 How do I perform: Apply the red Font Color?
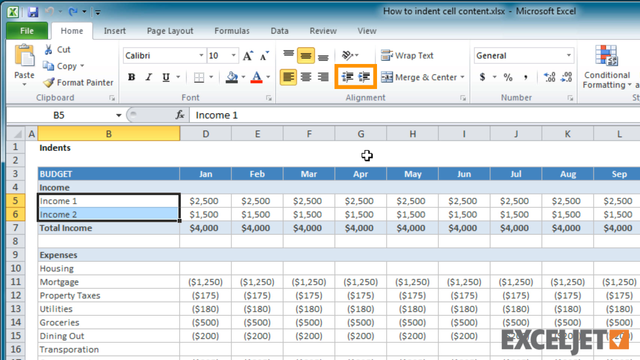(x=256, y=77)
